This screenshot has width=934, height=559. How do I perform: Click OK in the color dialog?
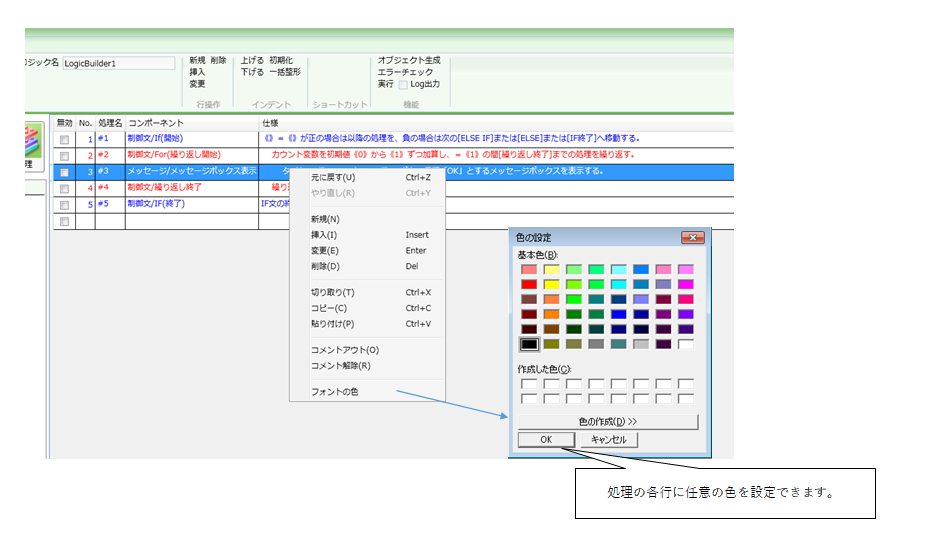tap(546, 440)
